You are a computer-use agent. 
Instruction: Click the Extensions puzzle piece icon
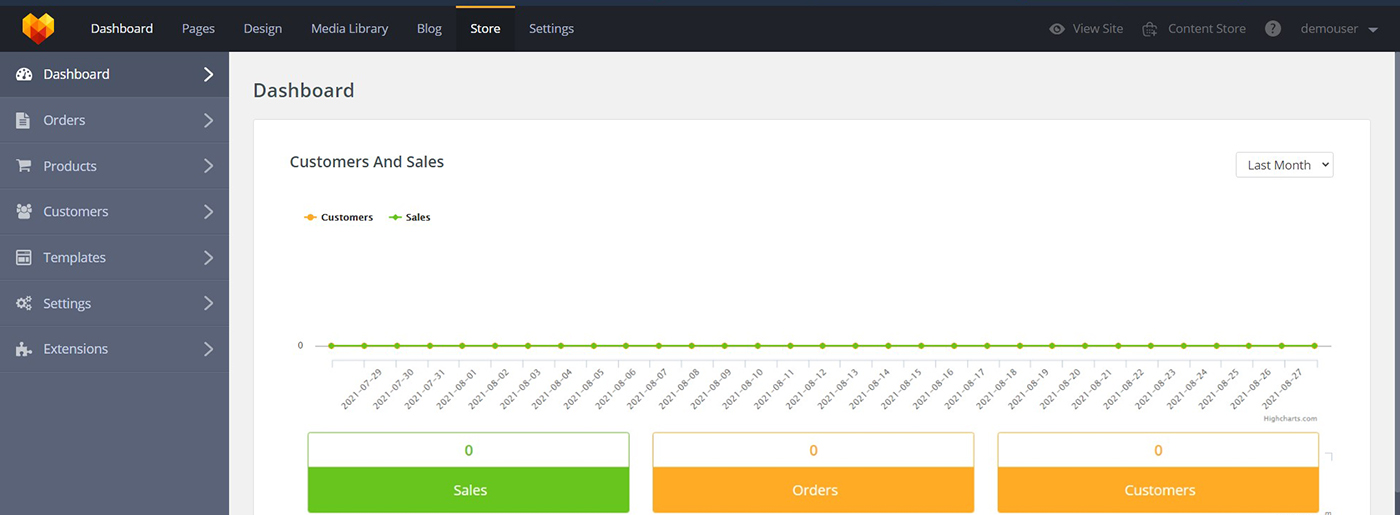tap(24, 349)
